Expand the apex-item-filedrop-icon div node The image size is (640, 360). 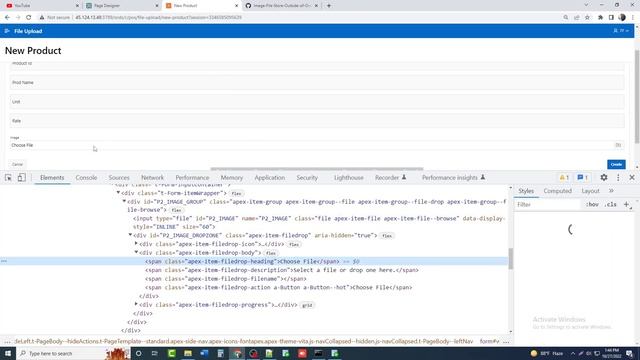coord(136,244)
